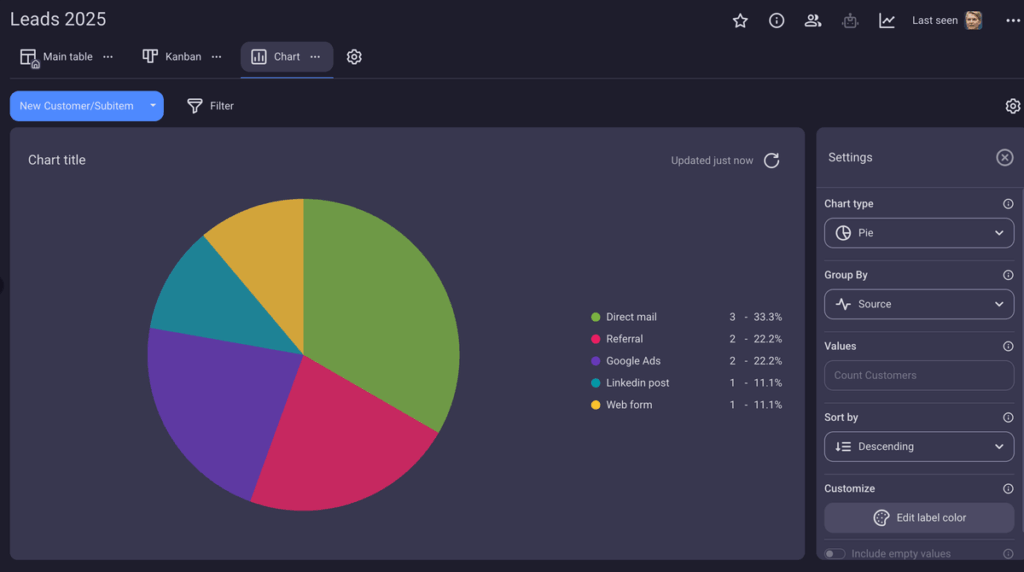Viewport: 1024px width, 572px height.
Task: Click the green Direct mail legend dot
Action: tap(596, 317)
